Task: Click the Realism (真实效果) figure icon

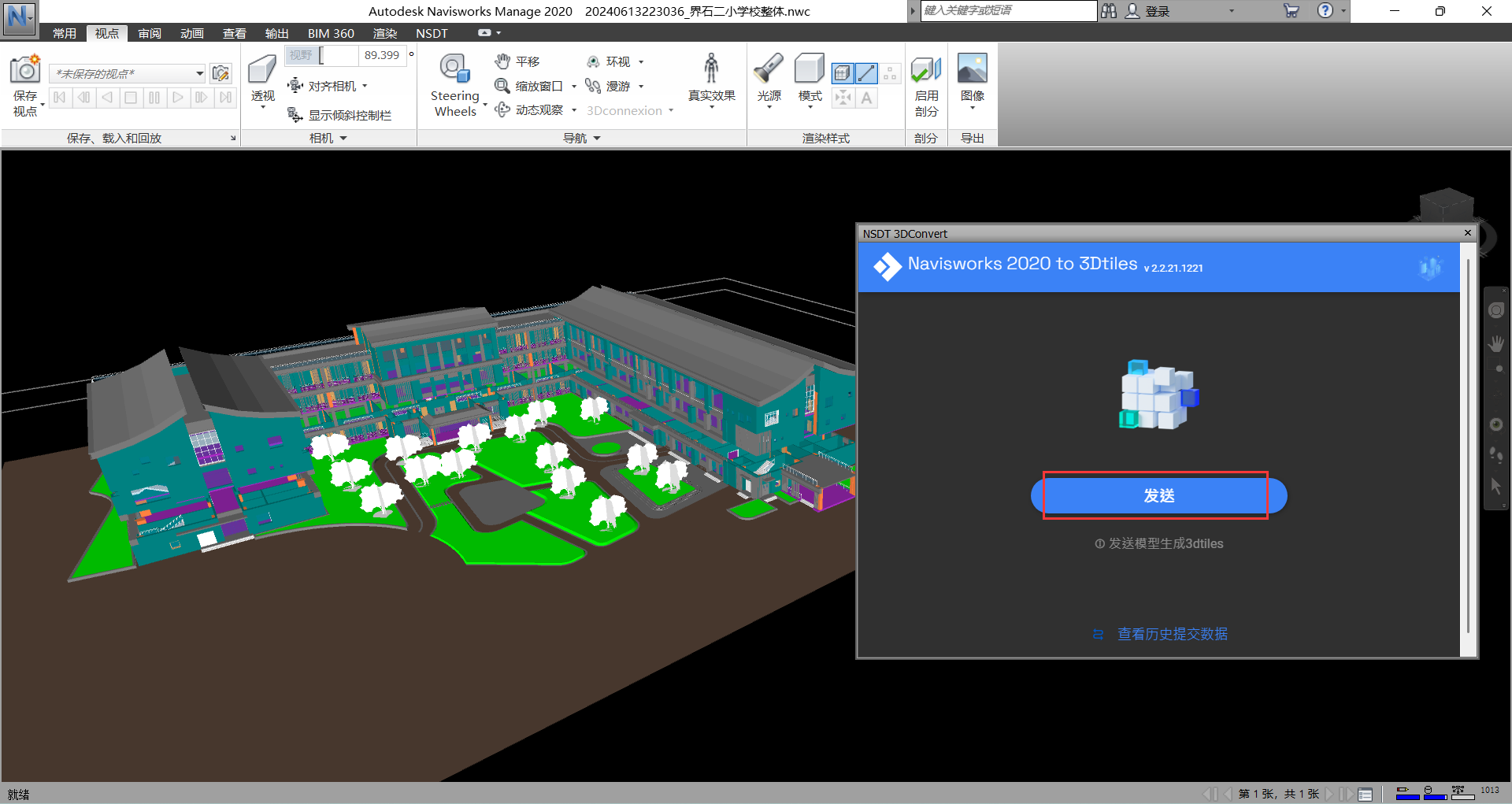Action: (711, 69)
